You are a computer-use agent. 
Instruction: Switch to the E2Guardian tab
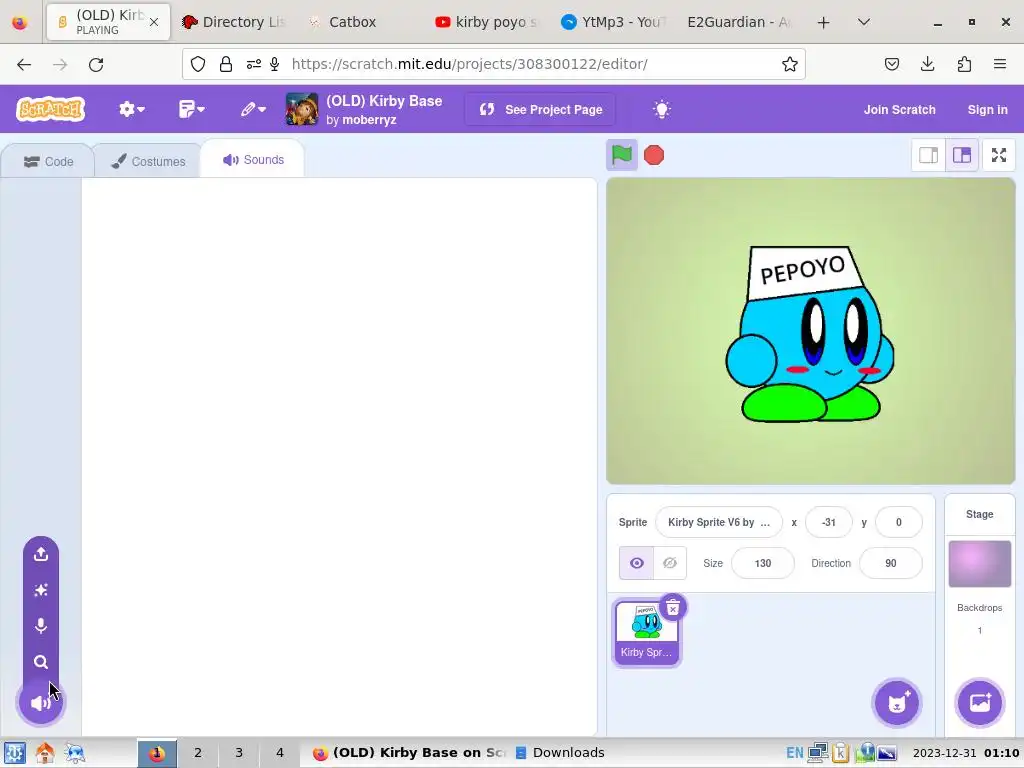[739, 22]
